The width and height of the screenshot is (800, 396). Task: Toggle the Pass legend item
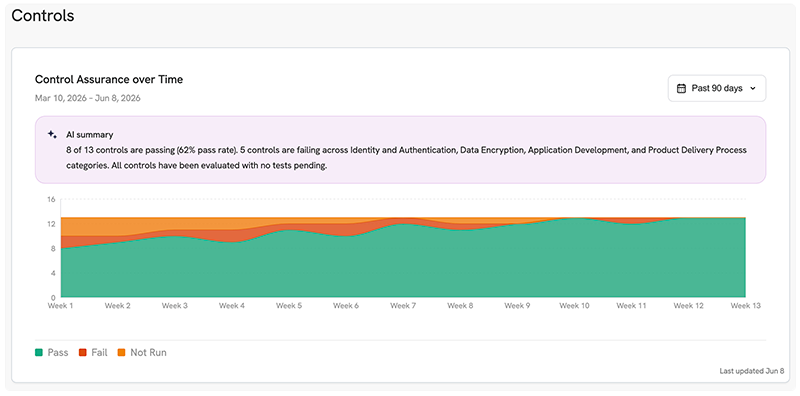pyautogui.click(x=52, y=353)
